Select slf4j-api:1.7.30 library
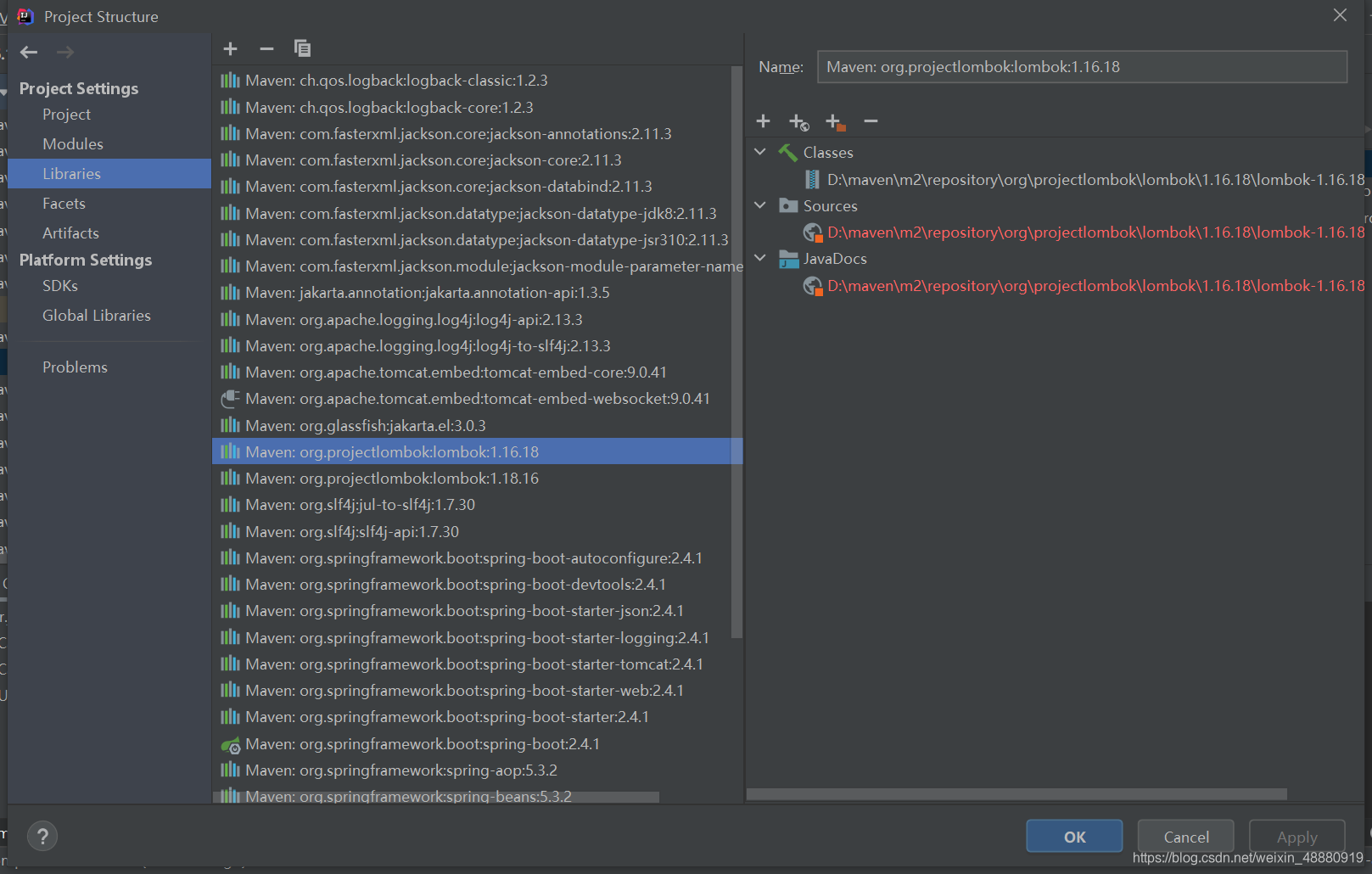The height and width of the screenshot is (874, 1372). 477,532
